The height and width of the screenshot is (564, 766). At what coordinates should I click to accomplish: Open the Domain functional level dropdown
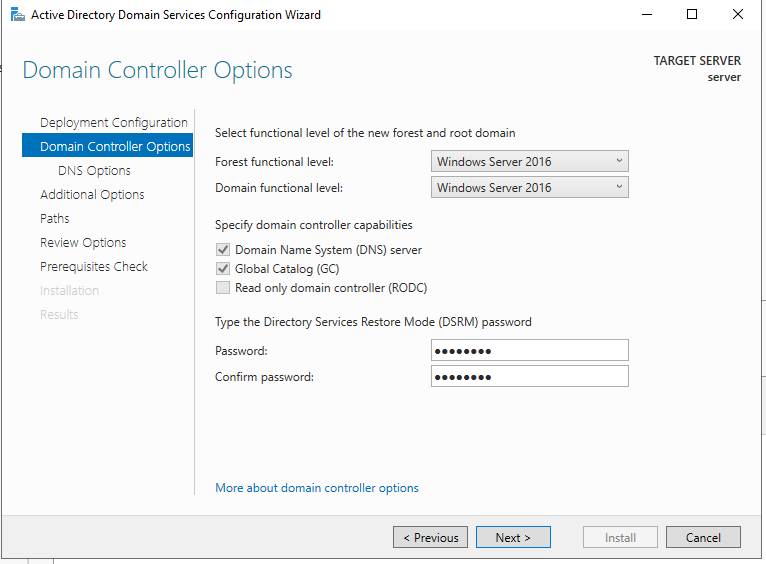pos(530,188)
